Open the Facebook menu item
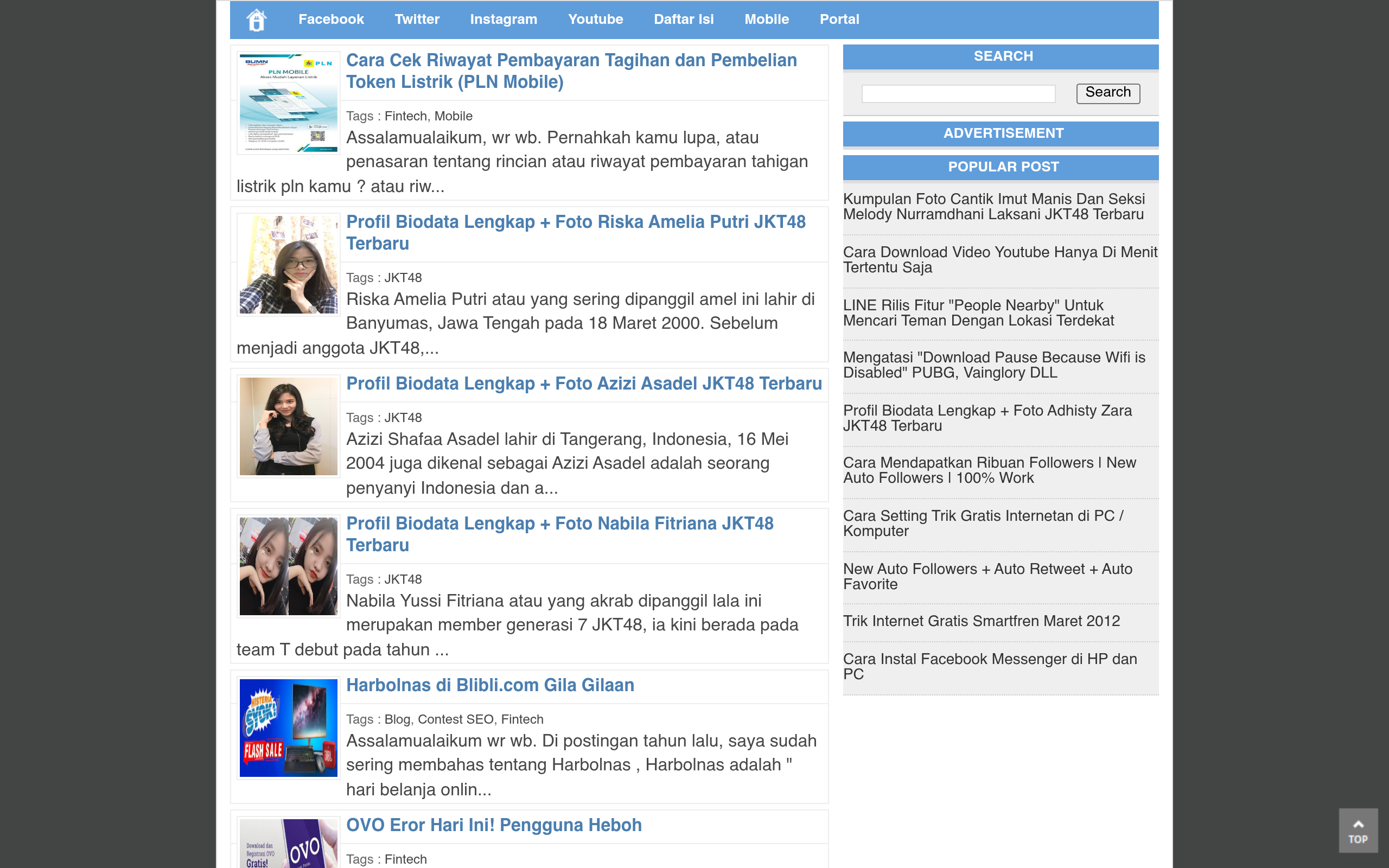This screenshot has width=1389, height=868. [x=331, y=20]
